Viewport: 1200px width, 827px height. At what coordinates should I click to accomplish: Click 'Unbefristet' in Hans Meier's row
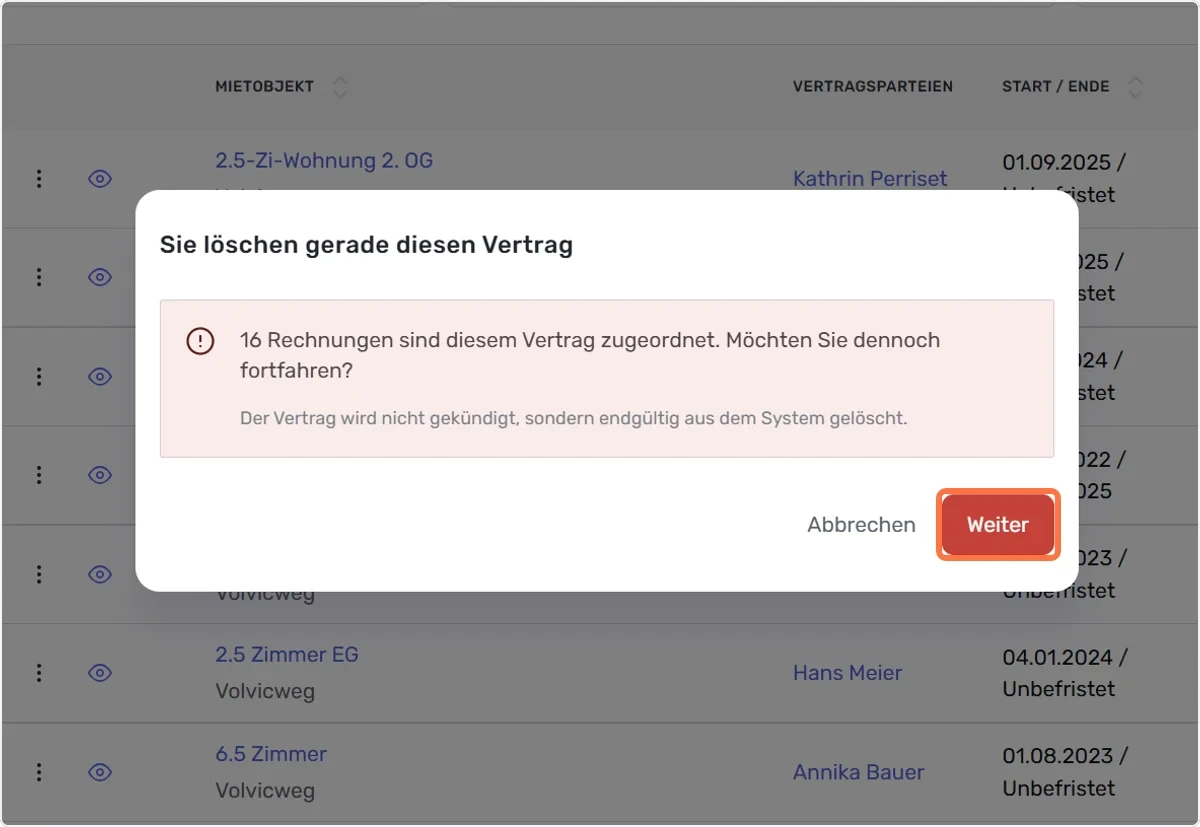click(1058, 689)
